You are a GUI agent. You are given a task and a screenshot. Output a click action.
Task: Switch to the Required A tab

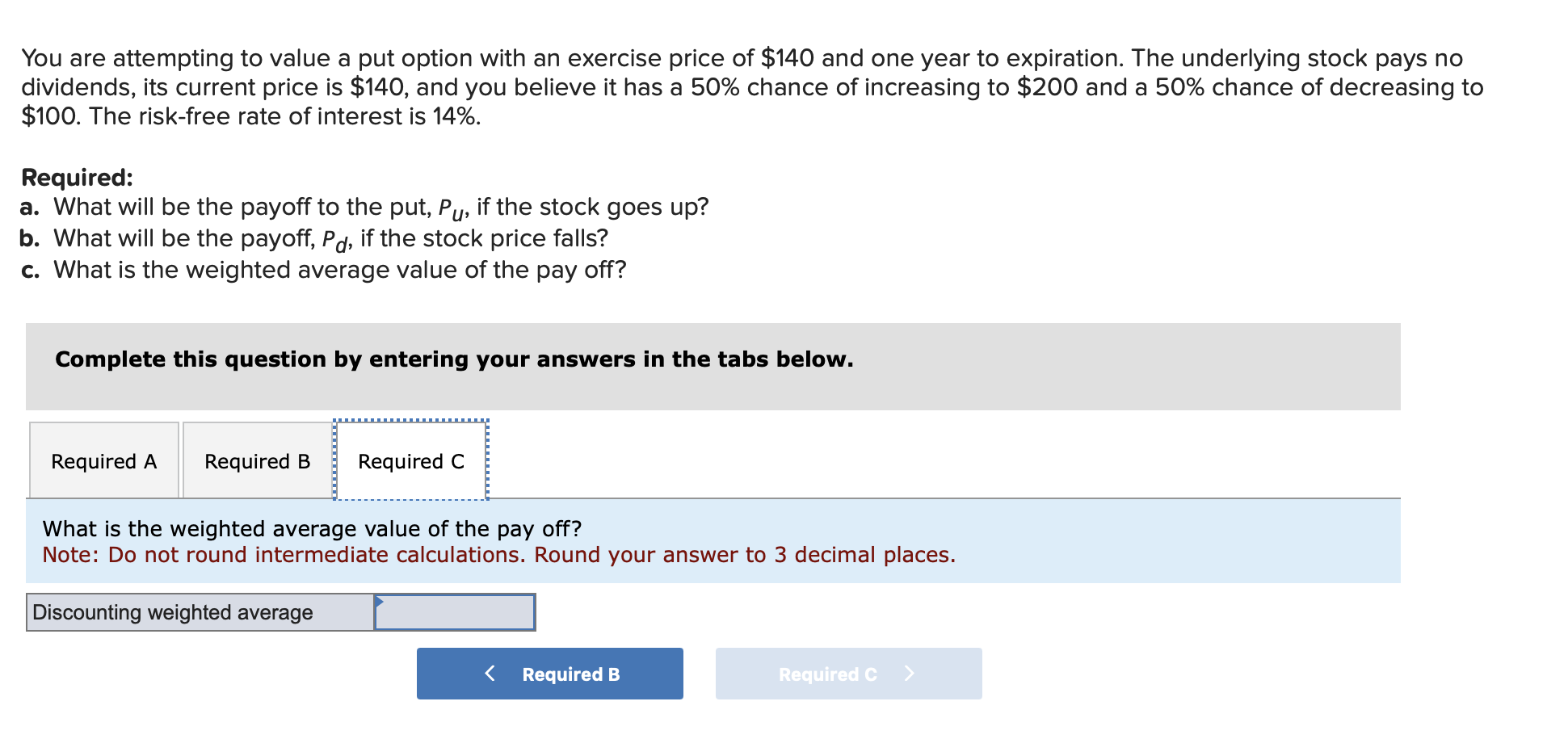103,460
